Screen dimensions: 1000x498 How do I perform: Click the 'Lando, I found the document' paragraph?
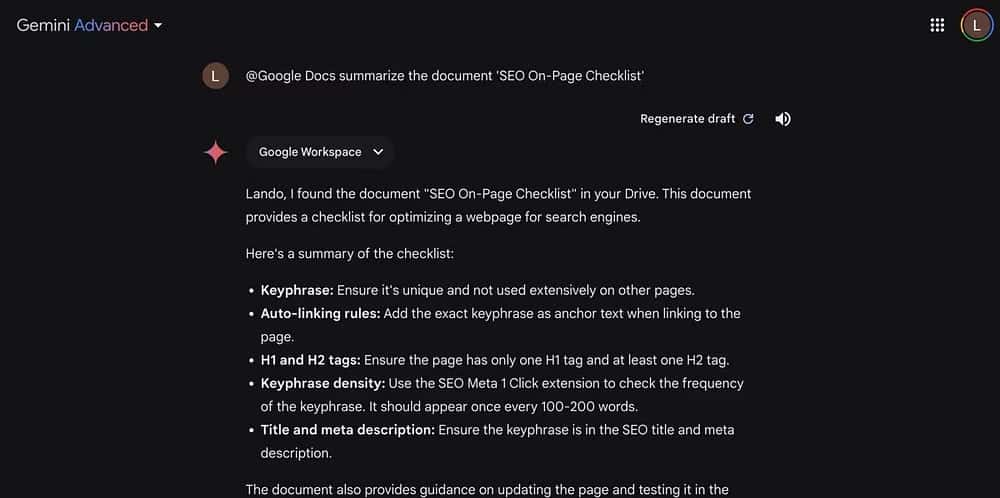click(x=498, y=203)
